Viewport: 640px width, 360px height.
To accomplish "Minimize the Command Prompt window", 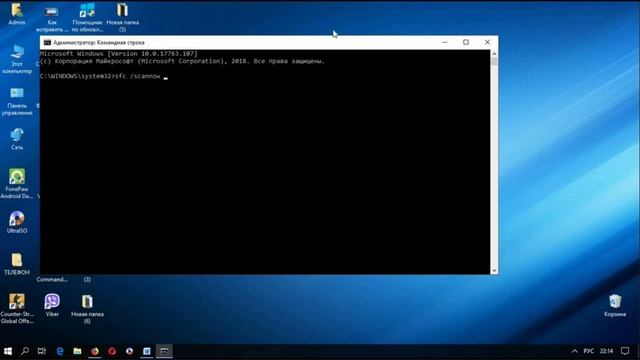I will click(x=445, y=42).
